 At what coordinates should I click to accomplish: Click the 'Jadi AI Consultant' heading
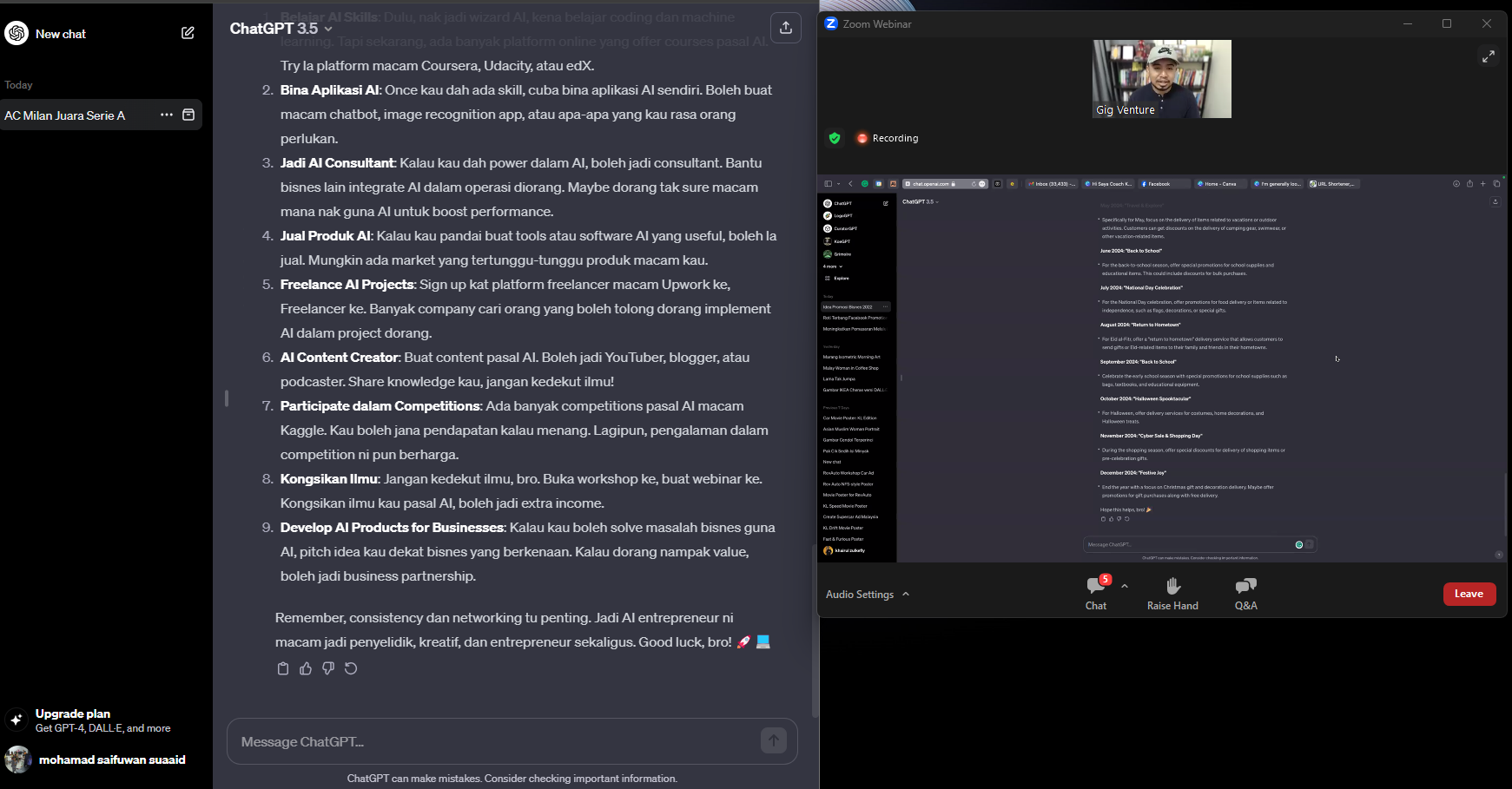pyautogui.click(x=337, y=162)
